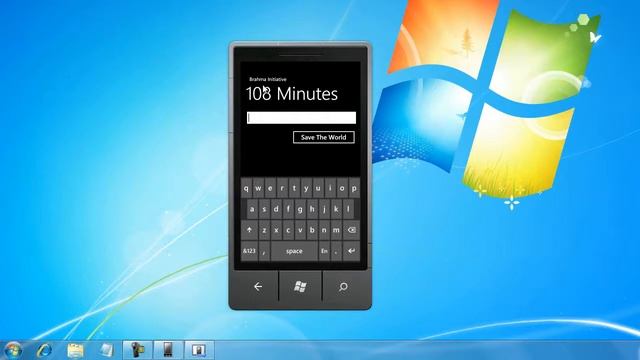Click the Save The World button
The height and width of the screenshot is (360, 640).
pyautogui.click(x=324, y=138)
